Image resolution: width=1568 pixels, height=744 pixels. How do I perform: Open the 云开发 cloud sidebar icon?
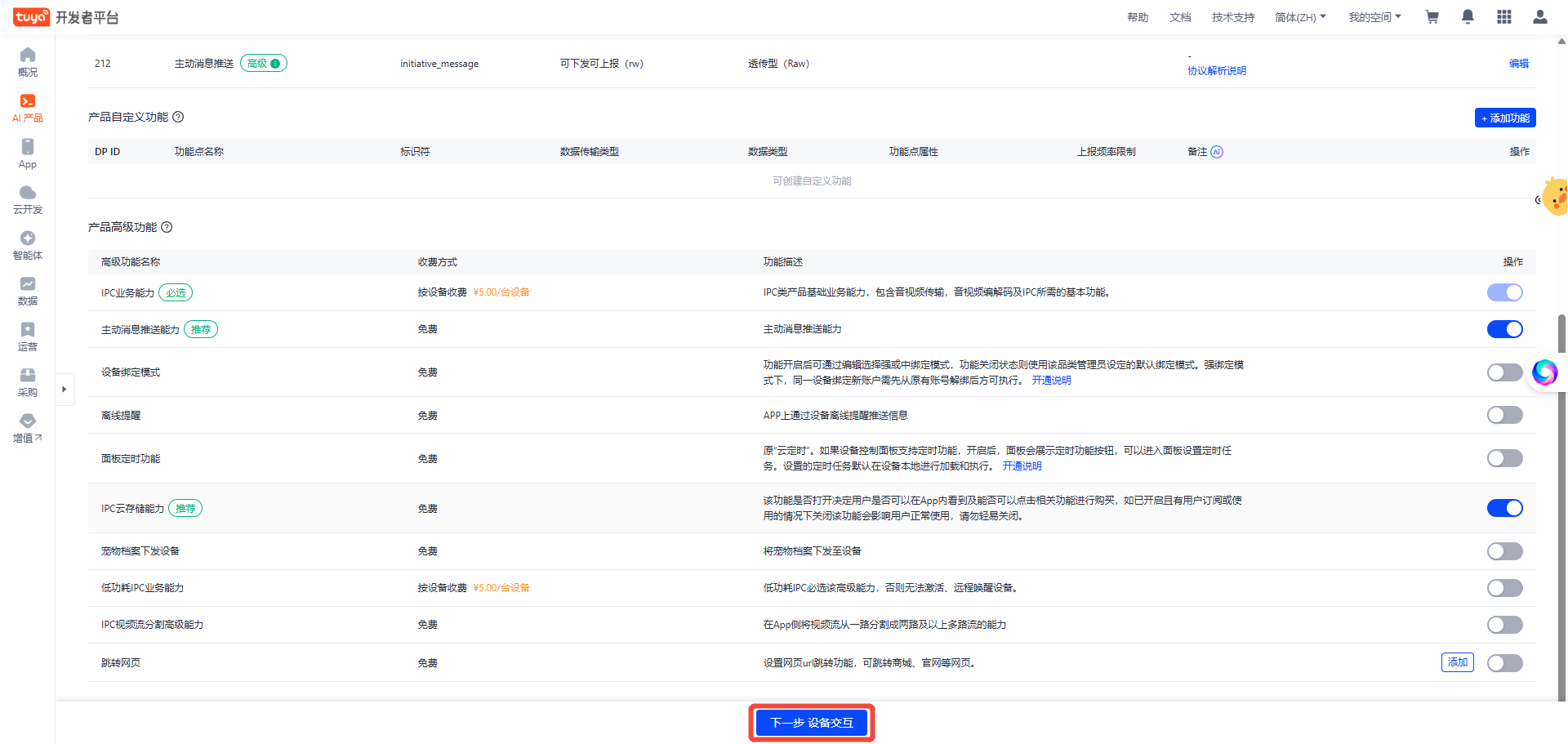(x=28, y=198)
